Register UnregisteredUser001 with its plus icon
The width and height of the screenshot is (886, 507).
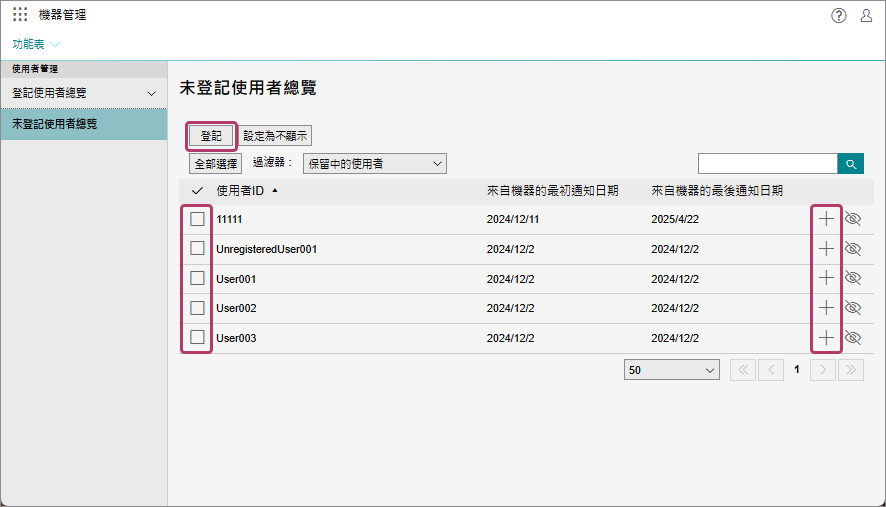coord(826,249)
